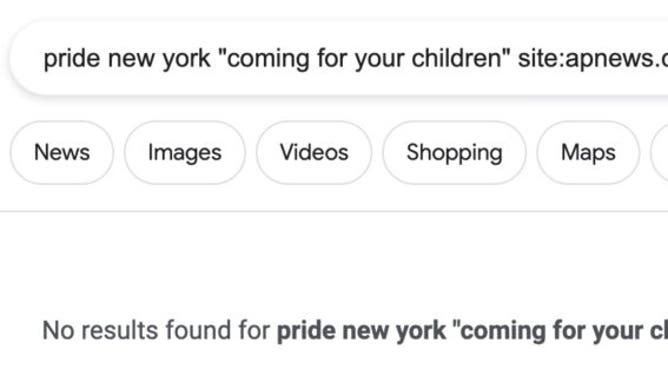Place cursor on "york" in search query
This screenshot has width=668, height=376.
click(187, 60)
